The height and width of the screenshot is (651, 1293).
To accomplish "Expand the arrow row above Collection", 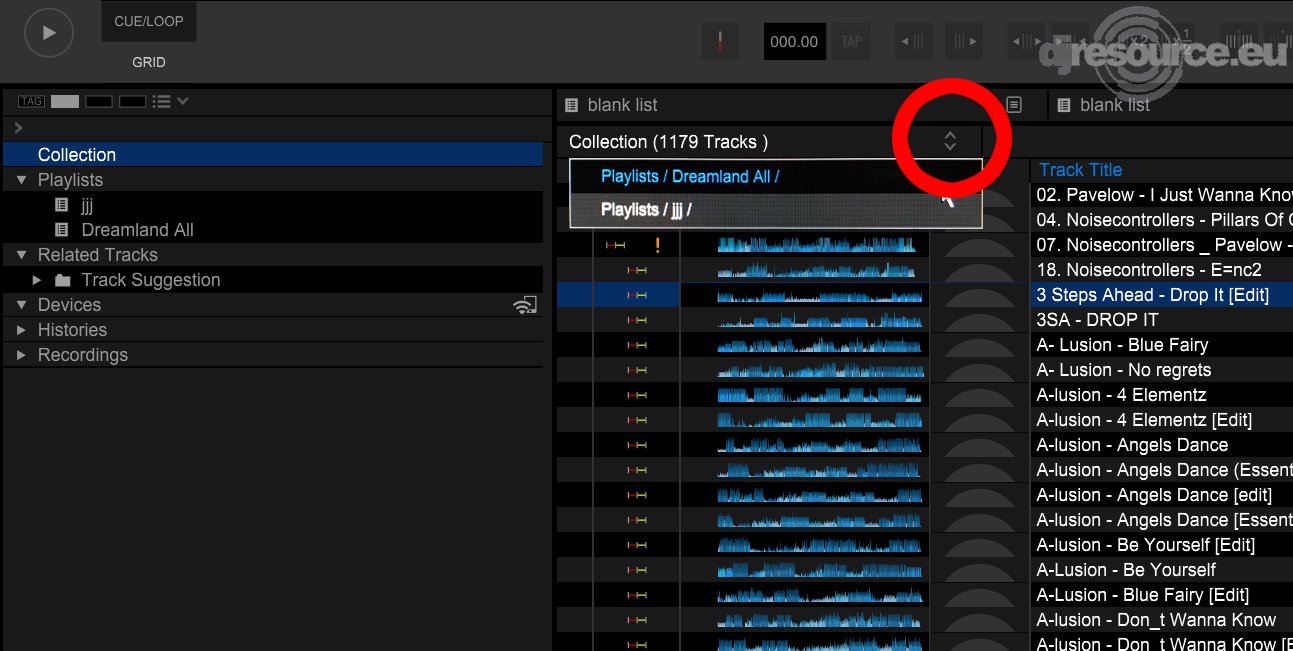I will pos(19,128).
